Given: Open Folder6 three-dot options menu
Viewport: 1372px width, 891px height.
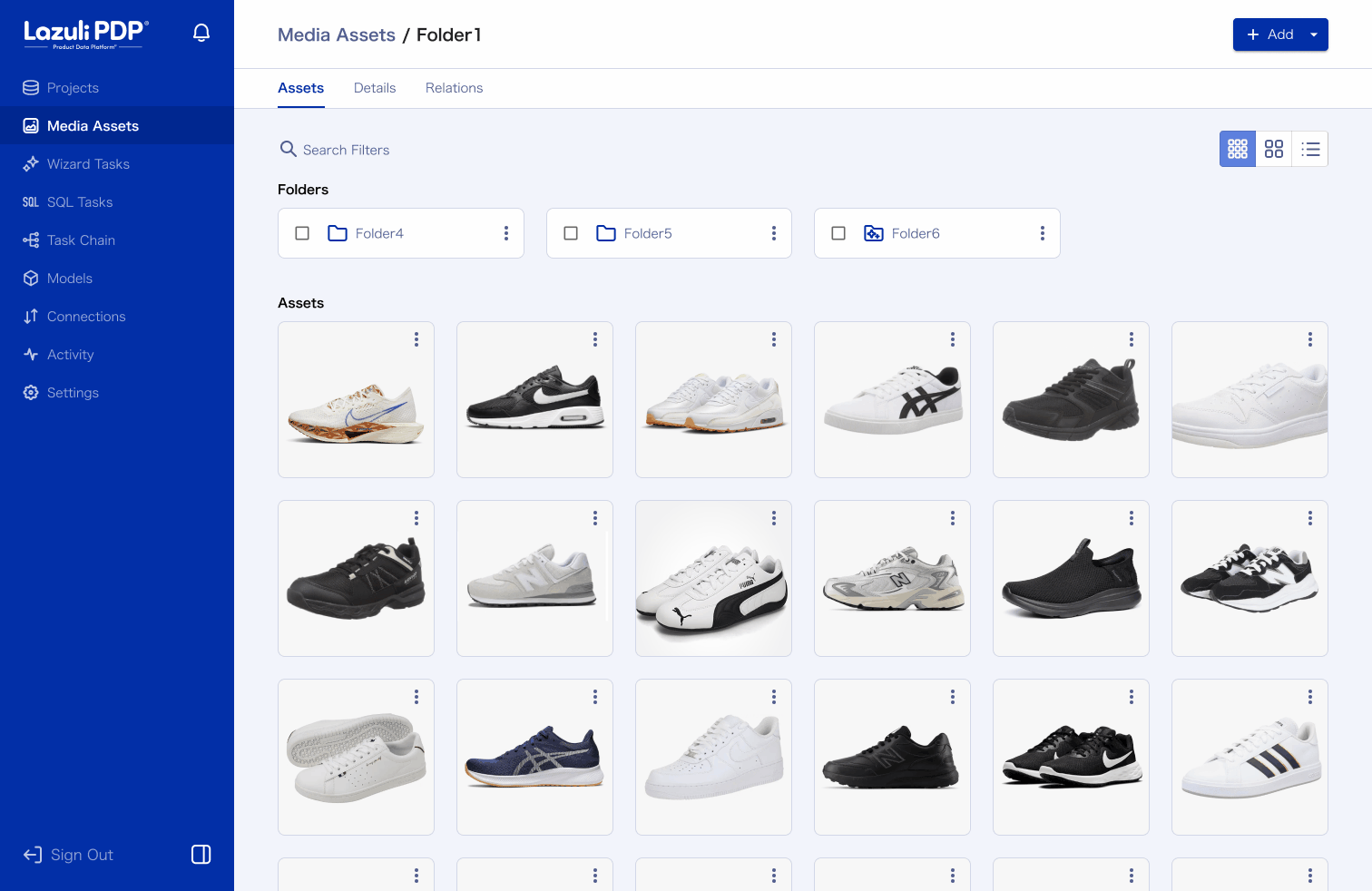Looking at the screenshot, I should tap(1042, 233).
